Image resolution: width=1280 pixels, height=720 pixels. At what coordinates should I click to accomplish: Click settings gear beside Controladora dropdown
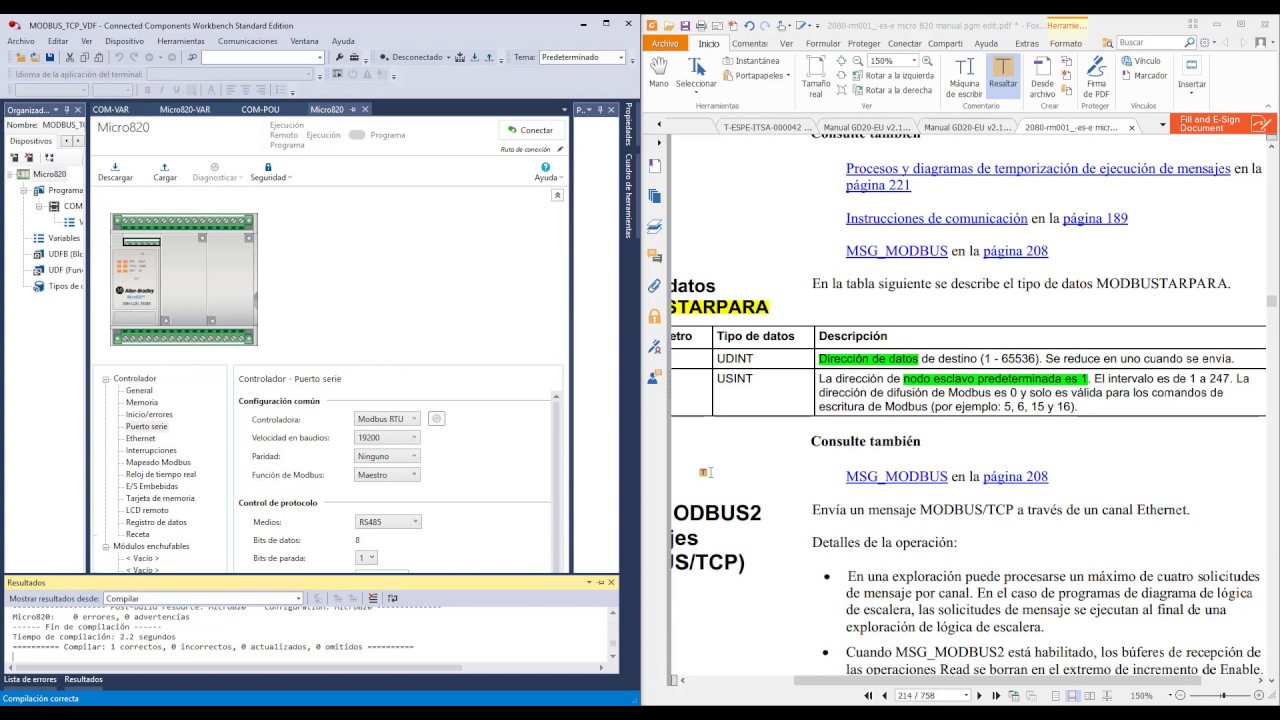(x=437, y=419)
